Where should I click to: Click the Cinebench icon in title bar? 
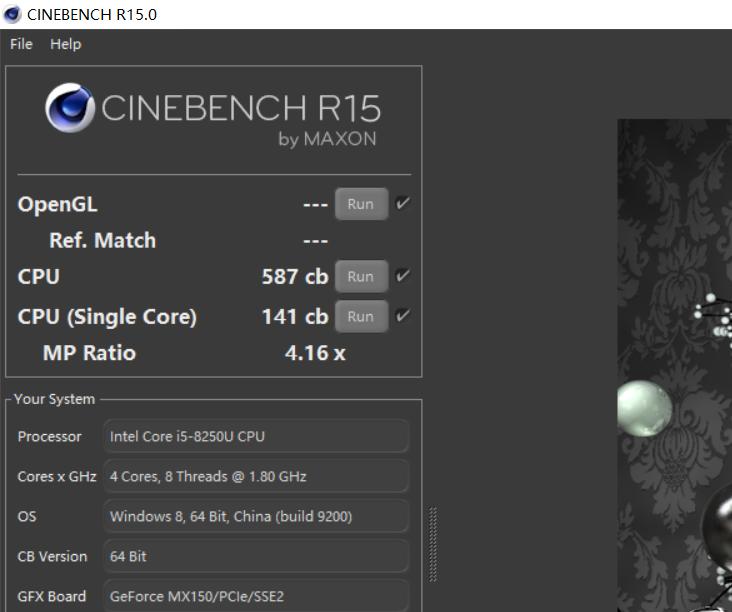[12, 14]
